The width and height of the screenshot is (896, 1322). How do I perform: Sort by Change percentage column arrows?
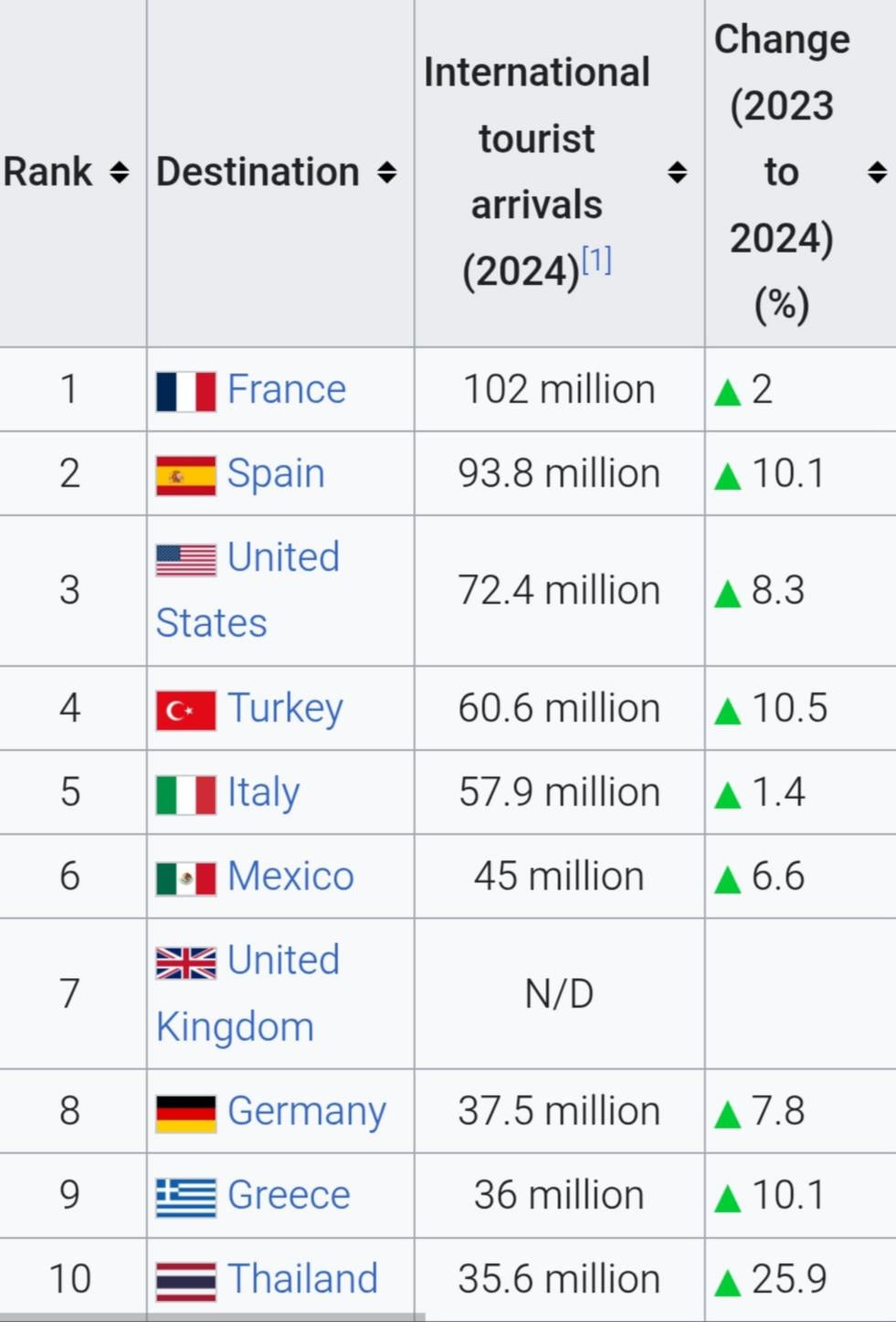877,172
